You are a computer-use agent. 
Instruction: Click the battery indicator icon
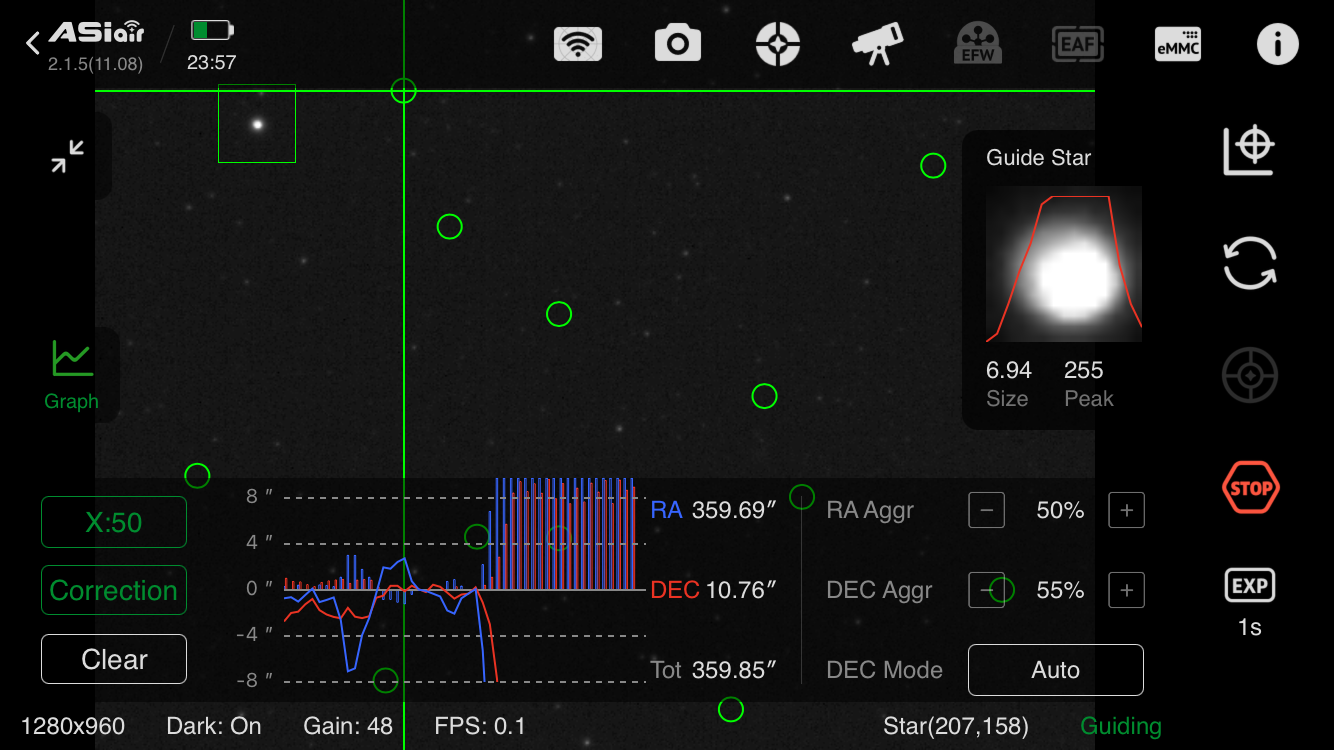click(x=212, y=29)
